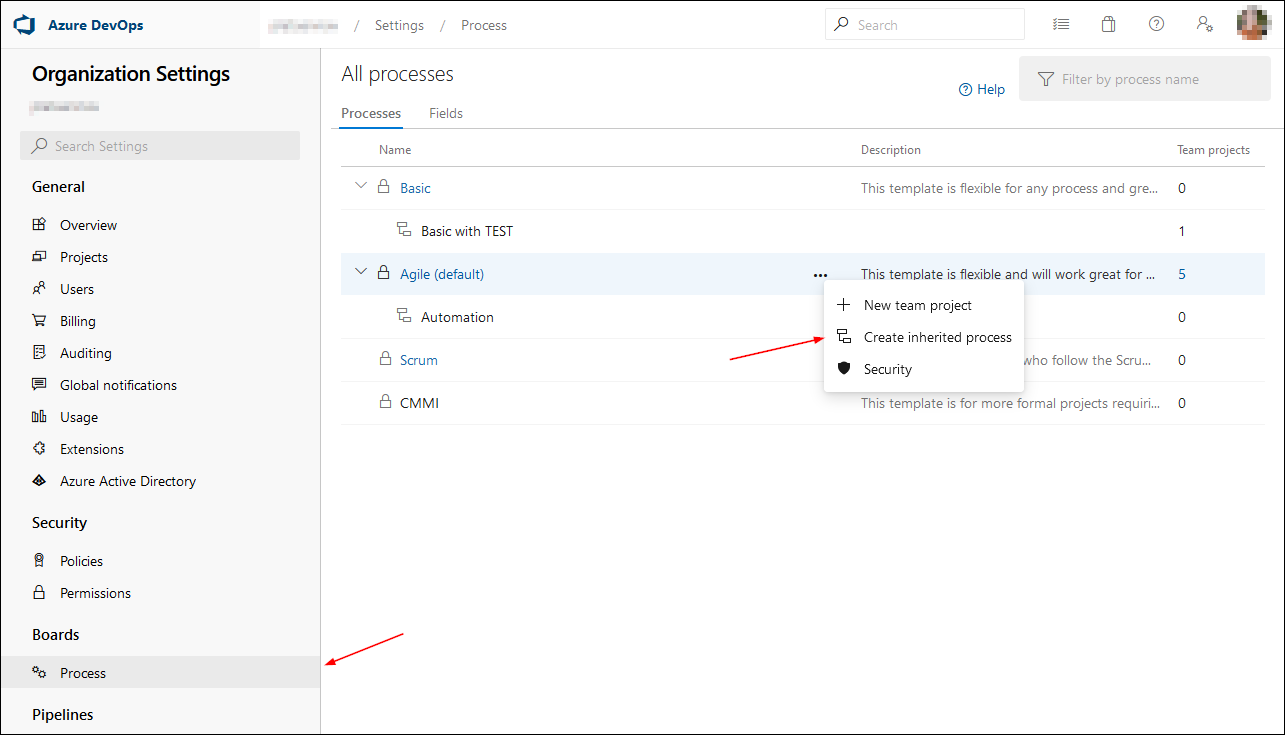Switch to the Fields tab
The height and width of the screenshot is (735, 1285).
click(x=446, y=113)
